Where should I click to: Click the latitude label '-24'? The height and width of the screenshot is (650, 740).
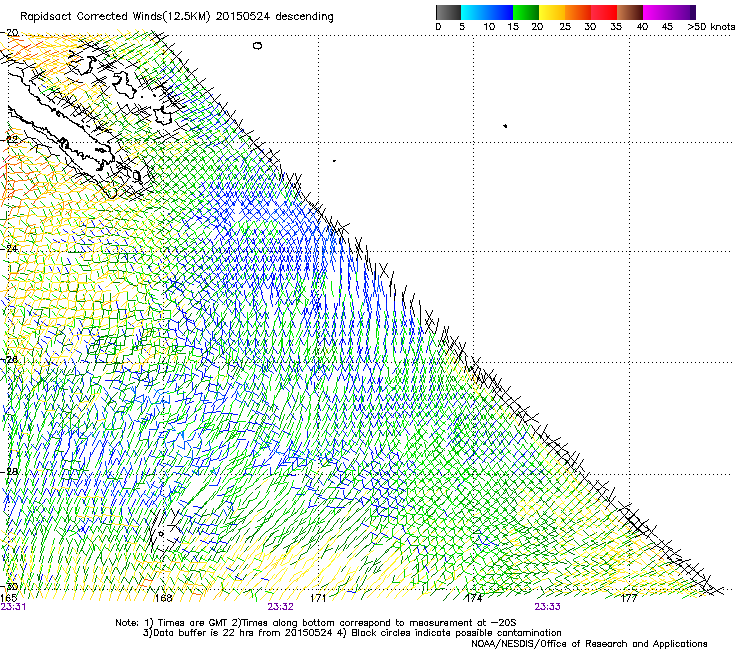pos(9,248)
